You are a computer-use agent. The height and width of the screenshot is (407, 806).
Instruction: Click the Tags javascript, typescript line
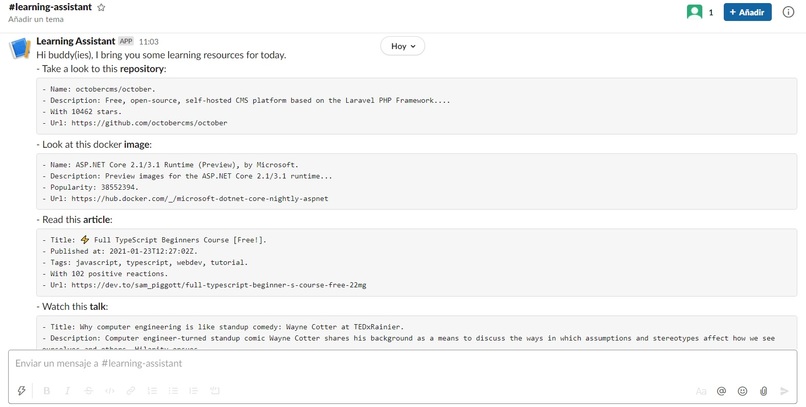click(145, 262)
